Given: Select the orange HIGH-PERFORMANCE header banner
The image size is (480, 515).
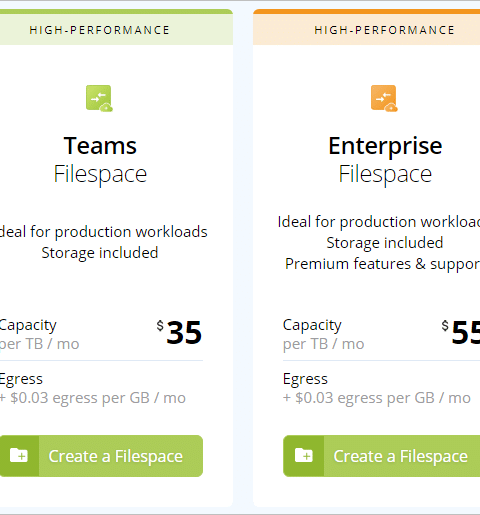Looking at the screenshot, I should pyautogui.click(x=367, y=27).
